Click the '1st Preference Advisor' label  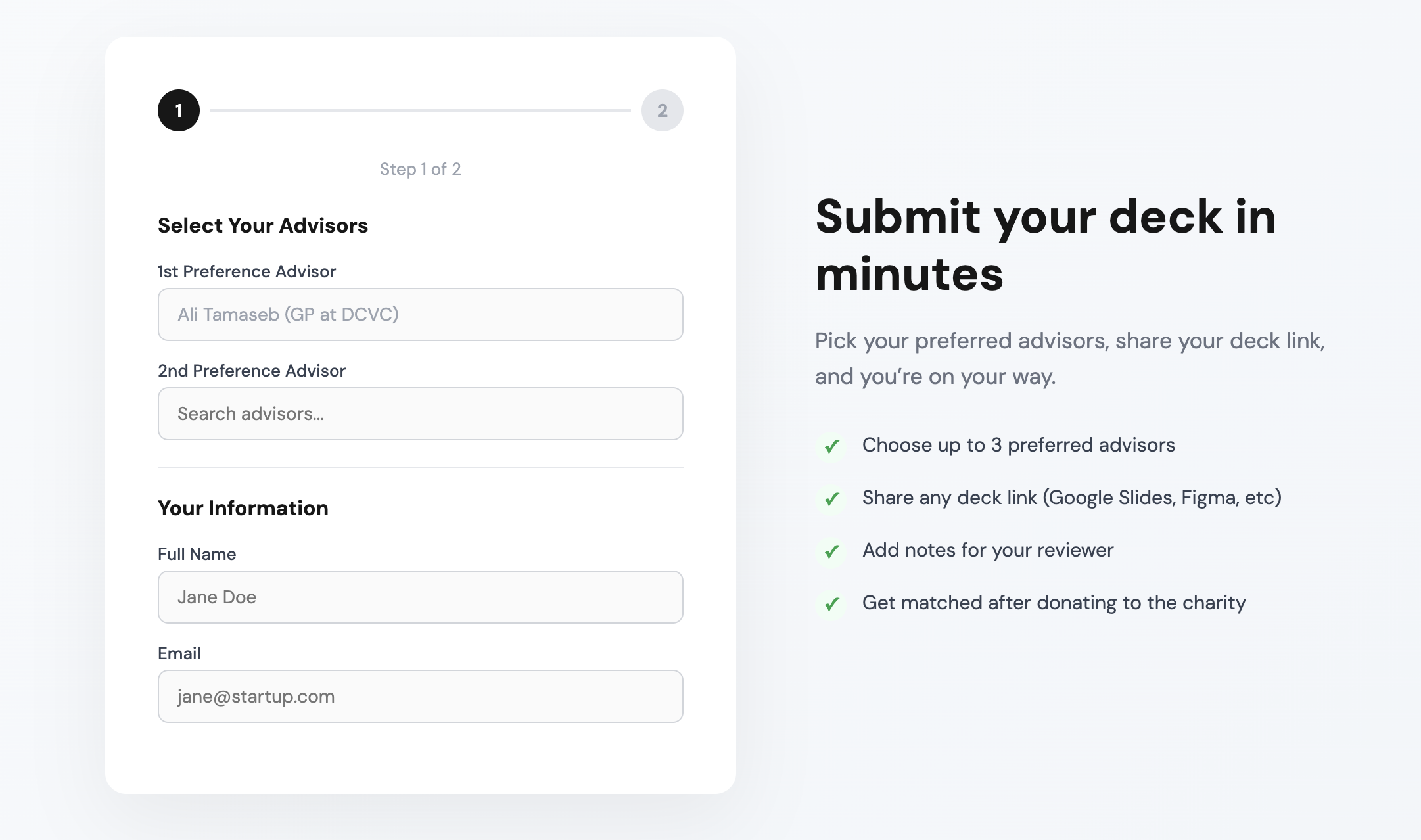[246, 271]
